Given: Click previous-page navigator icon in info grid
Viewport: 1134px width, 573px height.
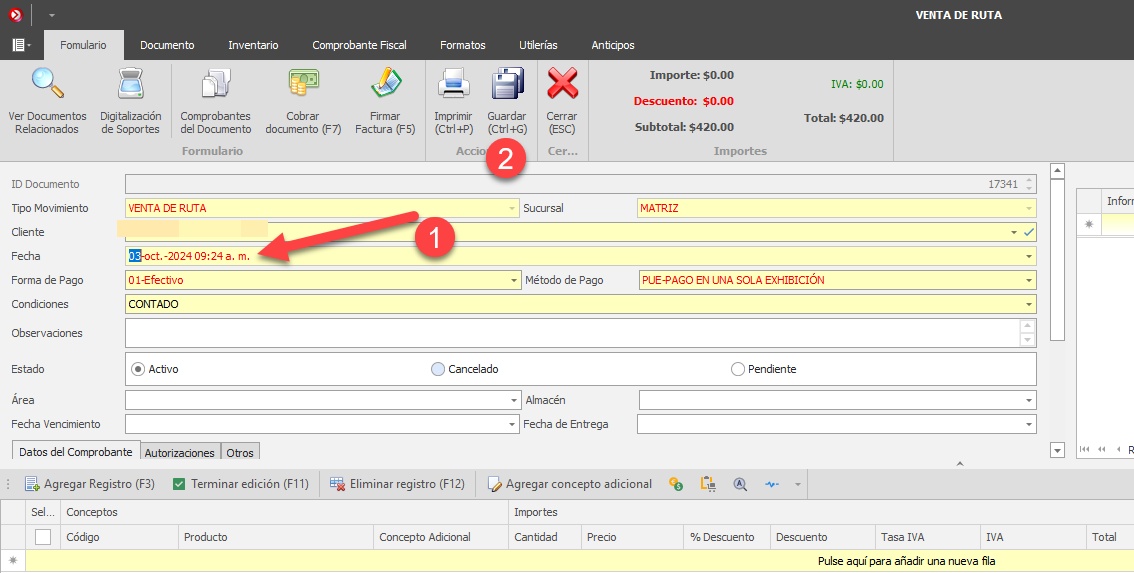Looking at the screenshot, I should (1101, 449).
